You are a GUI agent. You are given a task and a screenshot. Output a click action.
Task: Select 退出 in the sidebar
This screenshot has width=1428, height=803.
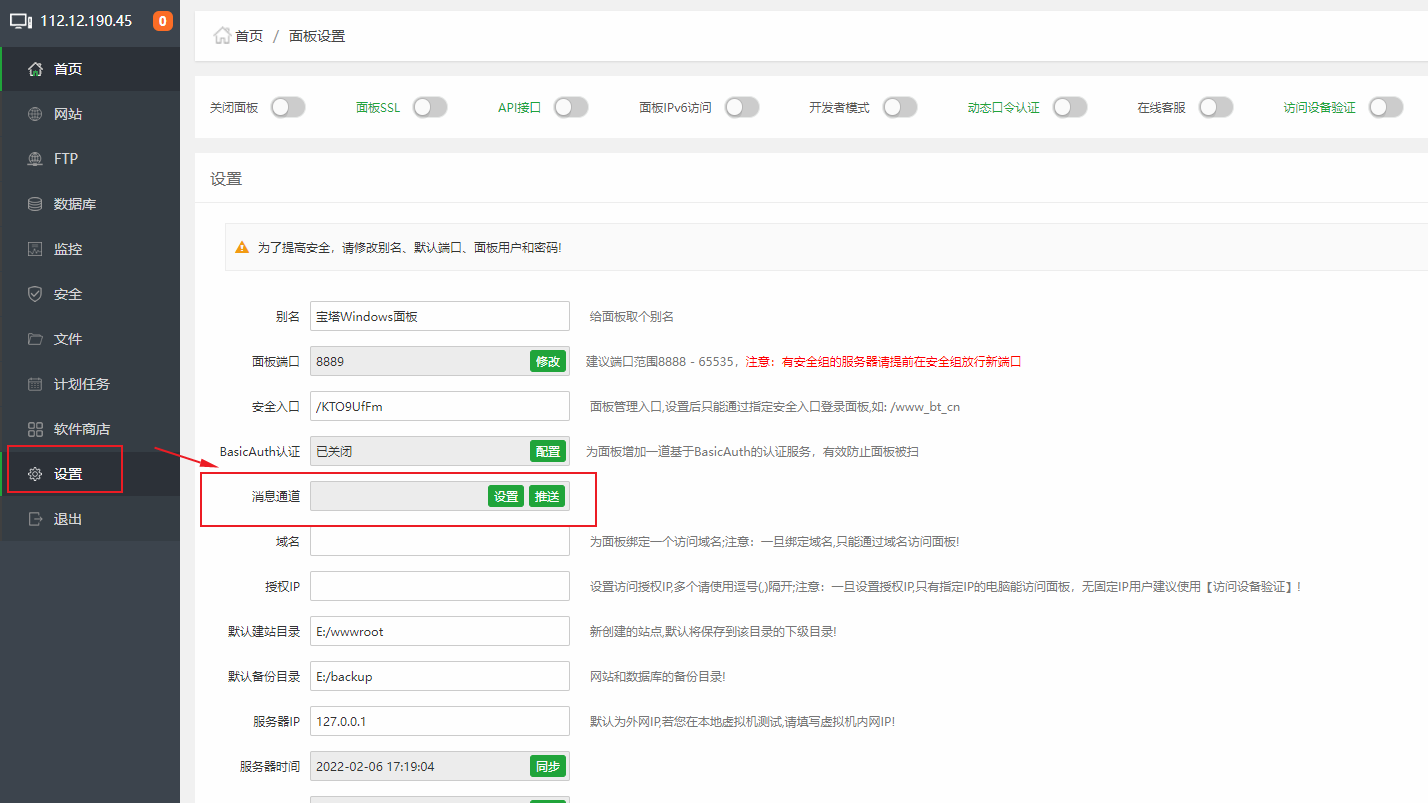point(90,519)
